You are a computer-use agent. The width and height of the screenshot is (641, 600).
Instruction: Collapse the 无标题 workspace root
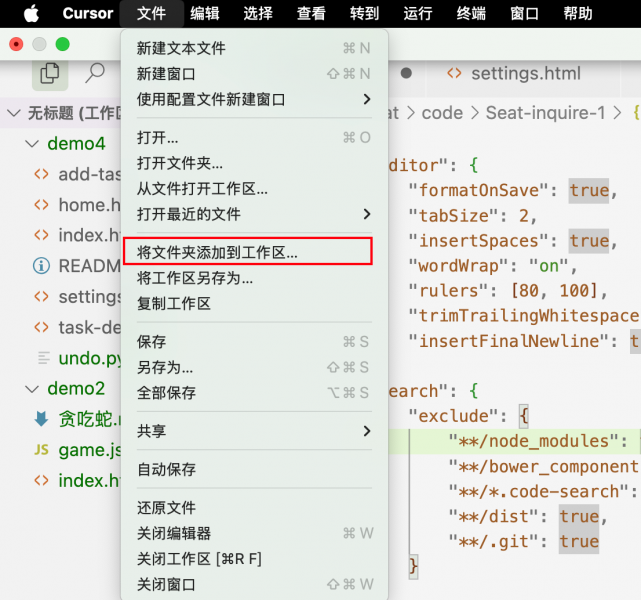pyautogui.click(x=61, y=113)
